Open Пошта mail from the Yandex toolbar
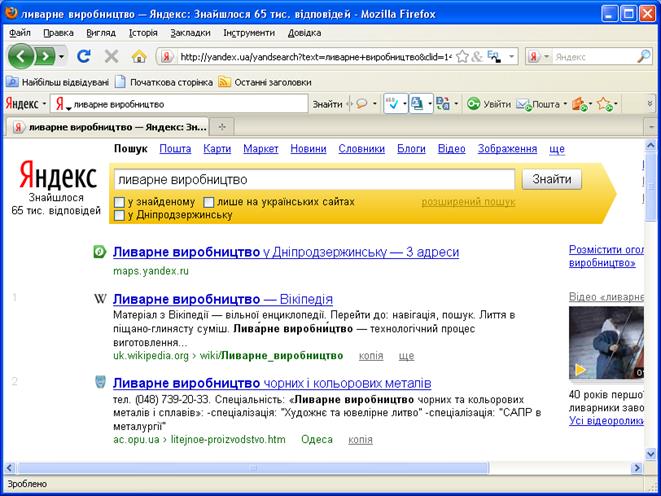This screenshot has width=661, height=496. pyautogui.click(x=539, y=104)
